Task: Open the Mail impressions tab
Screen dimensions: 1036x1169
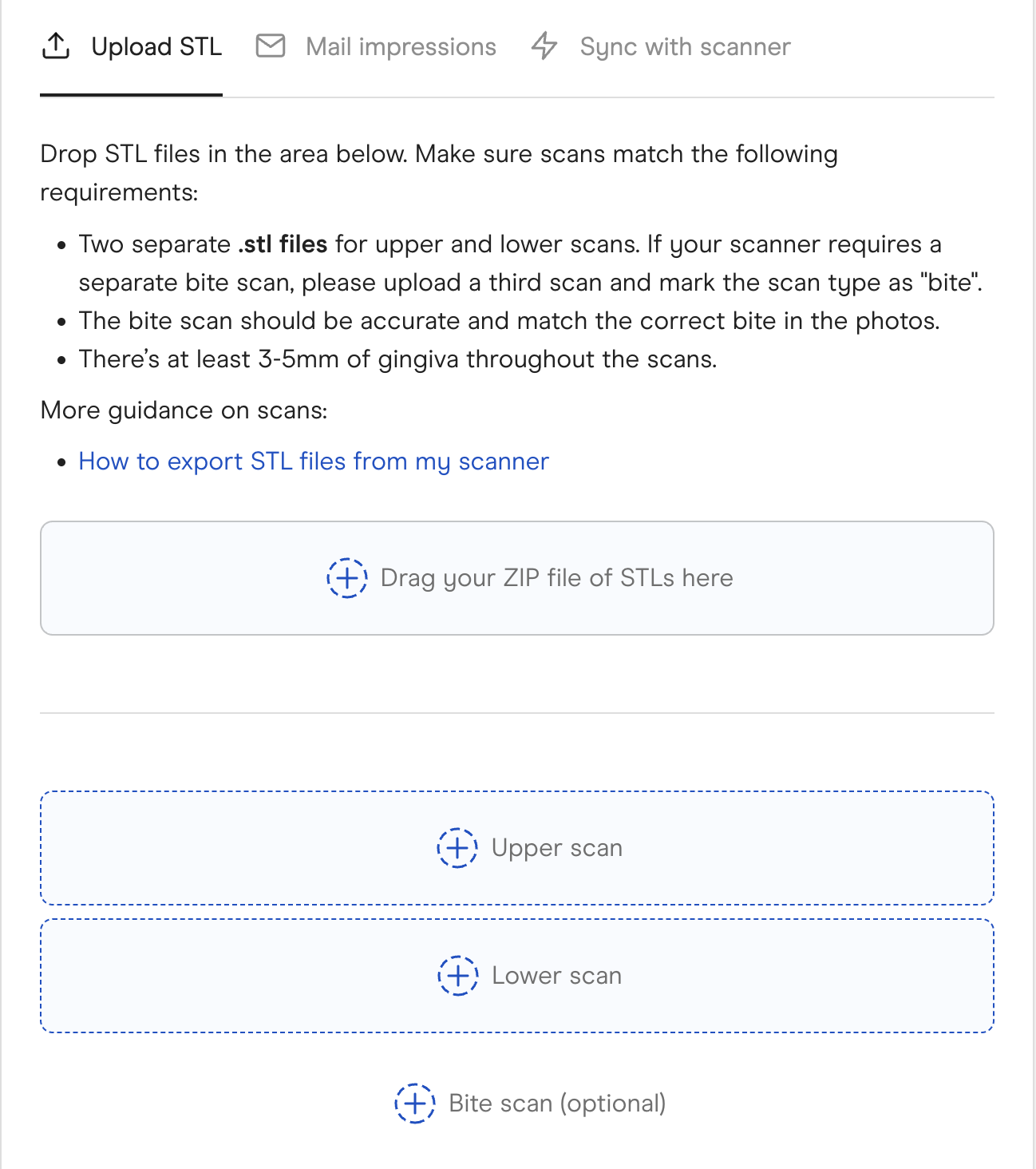Action: 376,47
